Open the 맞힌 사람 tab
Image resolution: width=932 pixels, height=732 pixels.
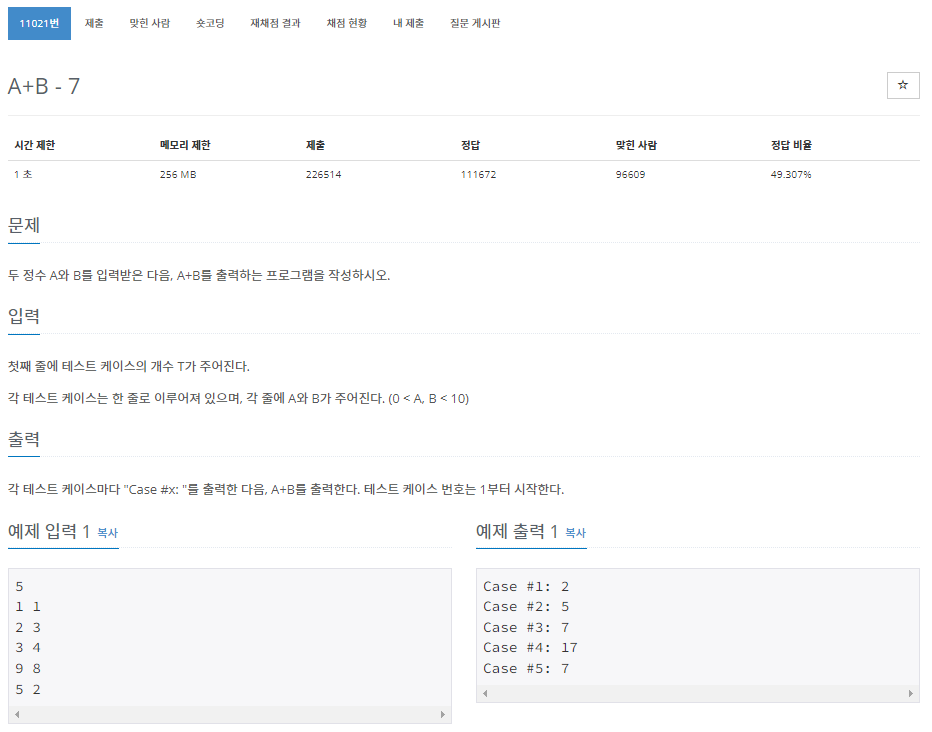(x=150, y=24)
